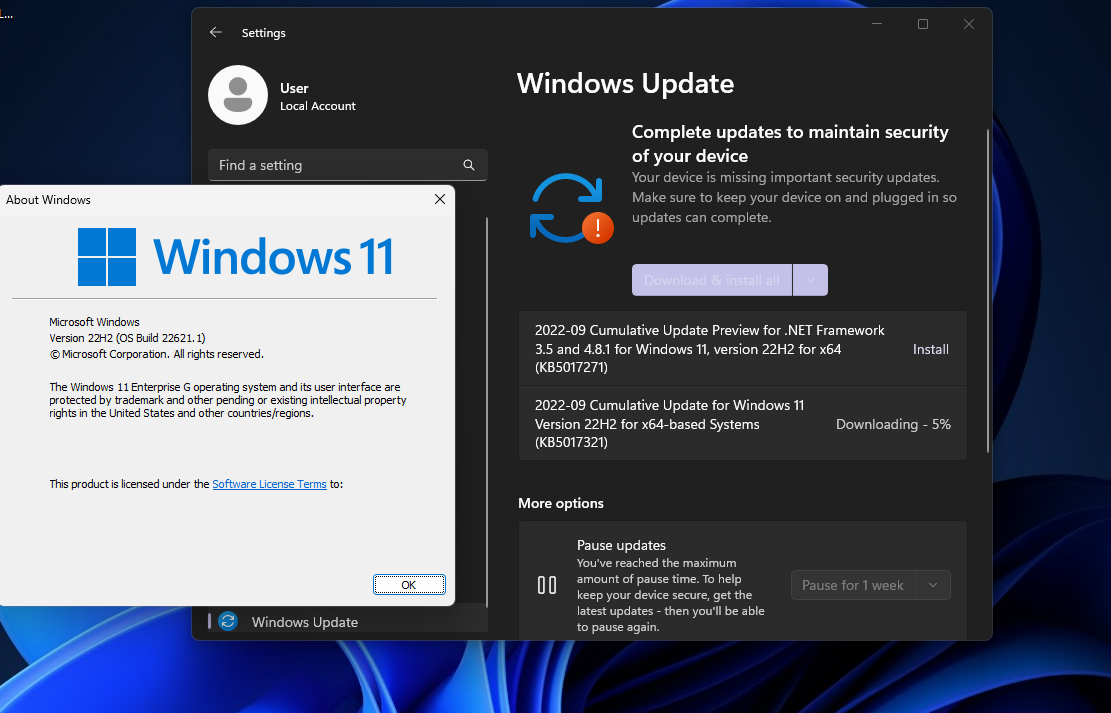Click the Pause updates heading
1111x713 pixels.
621,545
